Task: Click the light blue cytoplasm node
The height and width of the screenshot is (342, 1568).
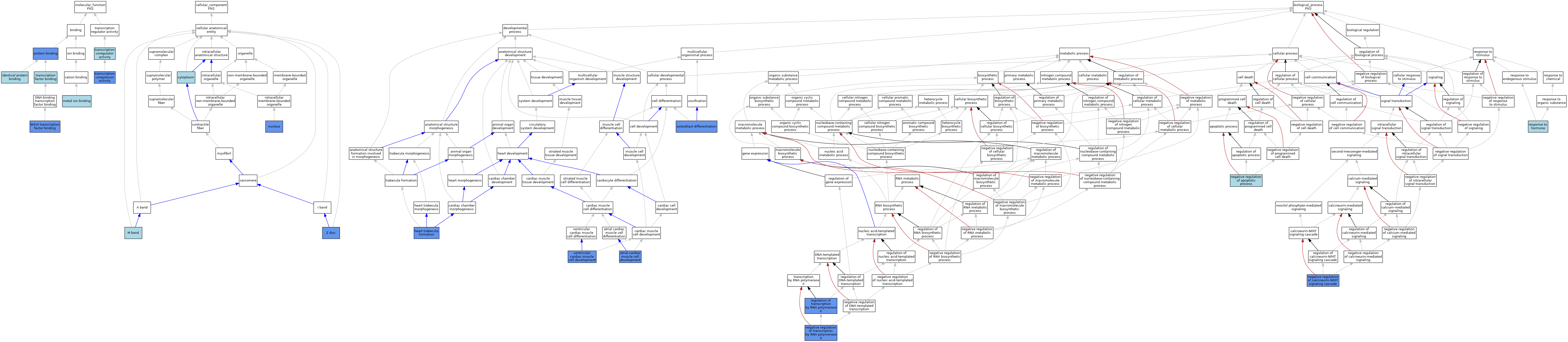Action: (x=186, y=77)
